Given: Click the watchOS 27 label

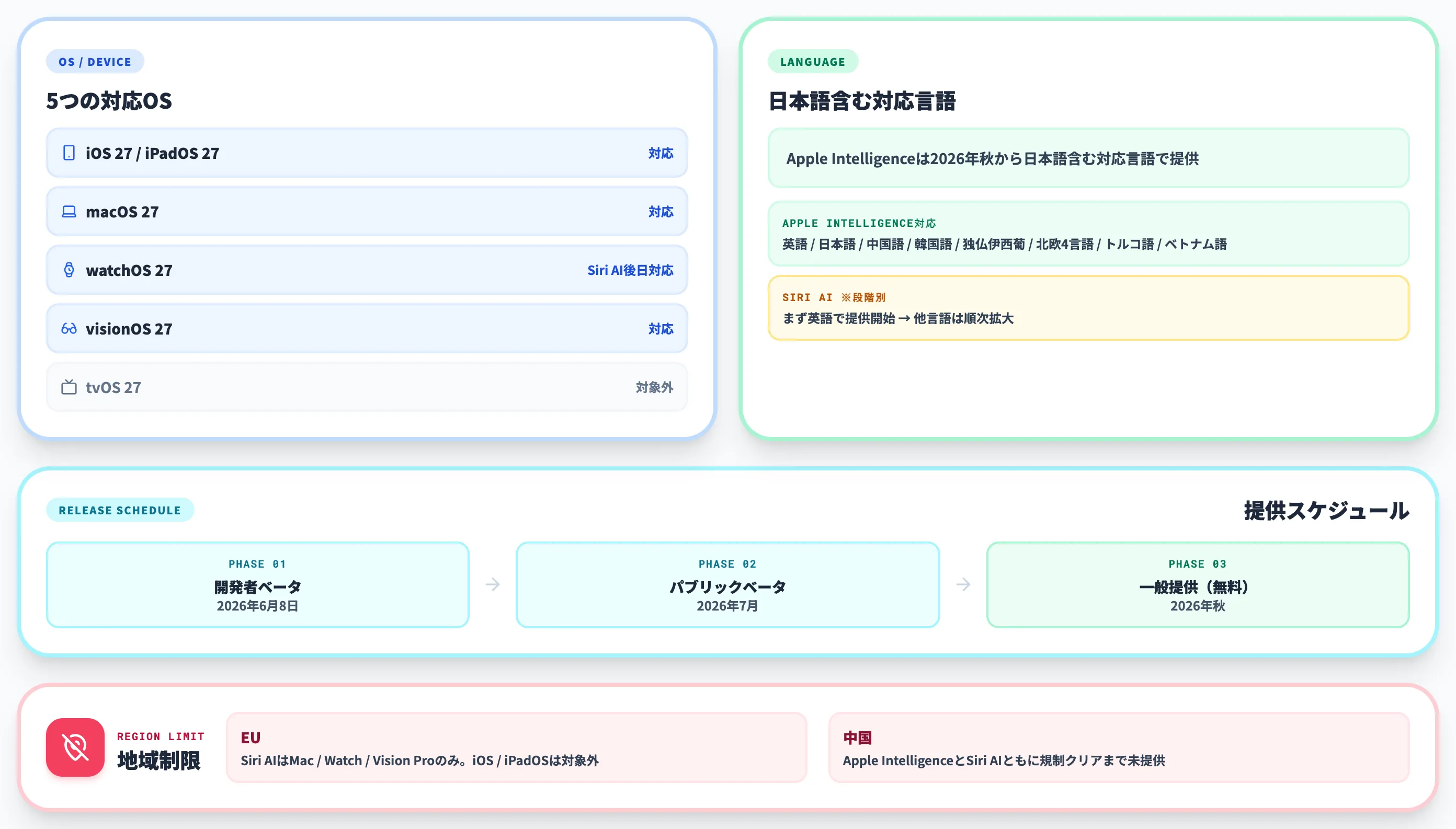Looking at the screenshot, I should (x=129, y=270).
